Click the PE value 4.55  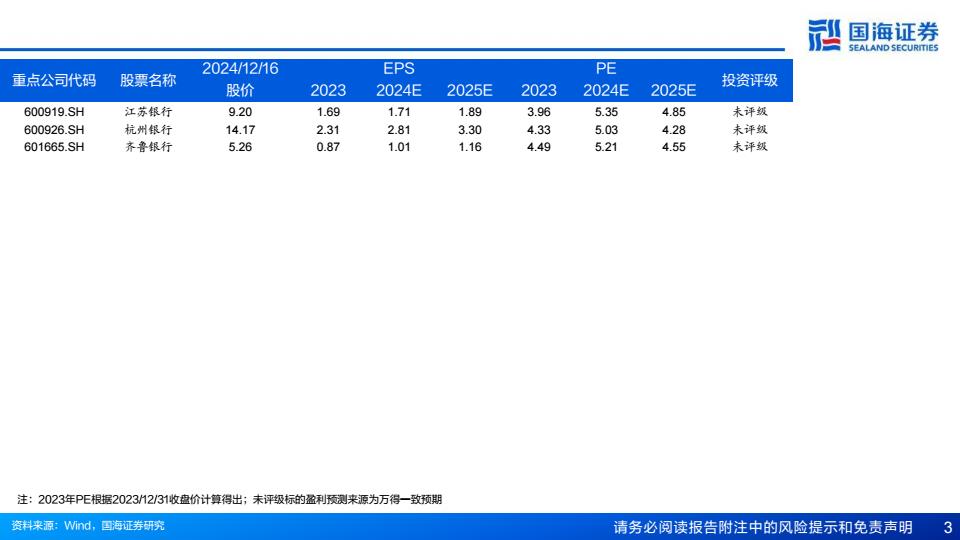[673, 147]
